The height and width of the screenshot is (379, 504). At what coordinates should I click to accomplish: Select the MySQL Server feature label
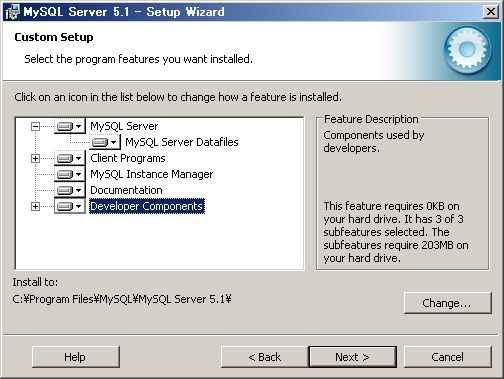124,126
